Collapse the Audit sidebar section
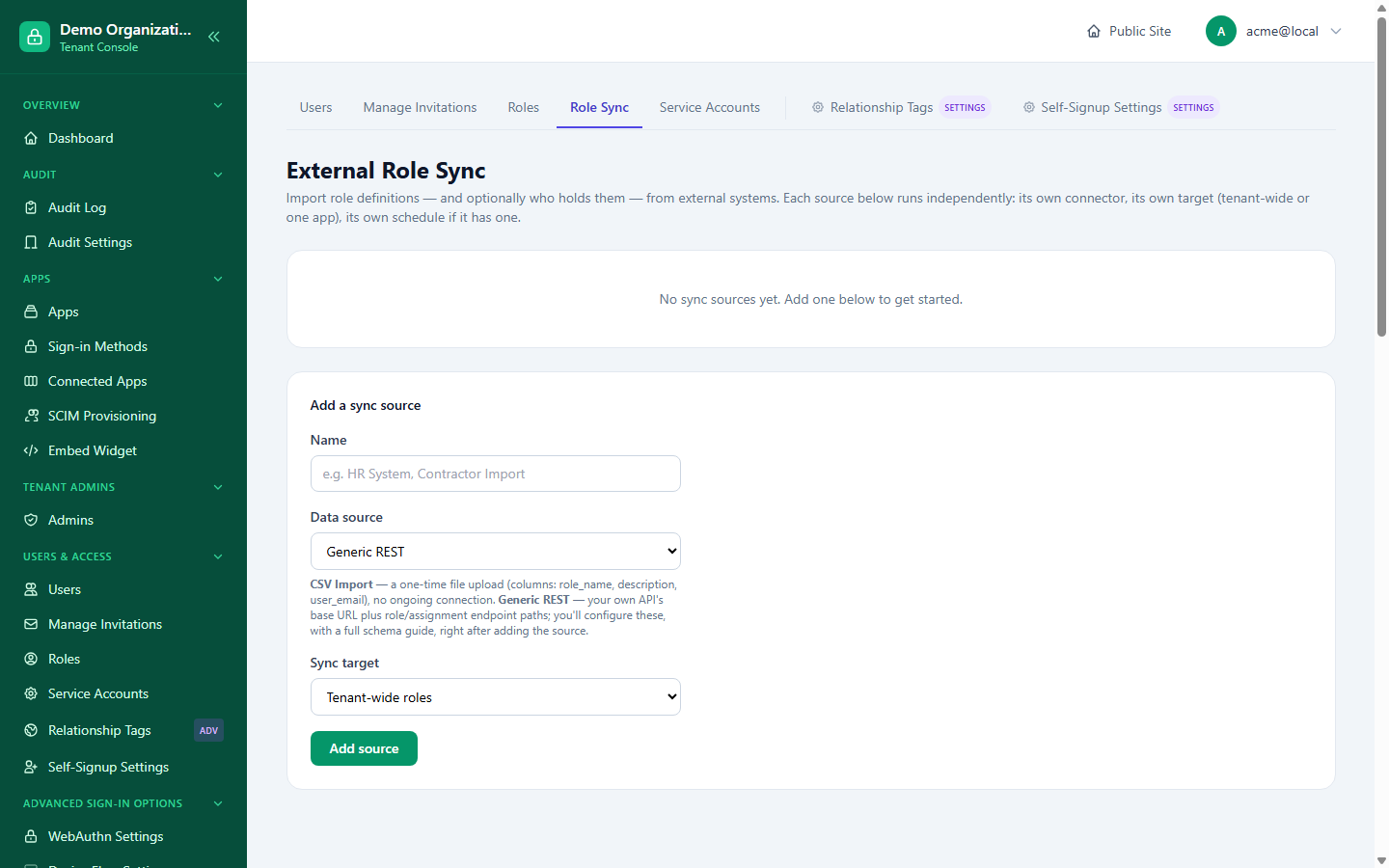The width and height of the screenshot is (1389, 868). point(218,175)
